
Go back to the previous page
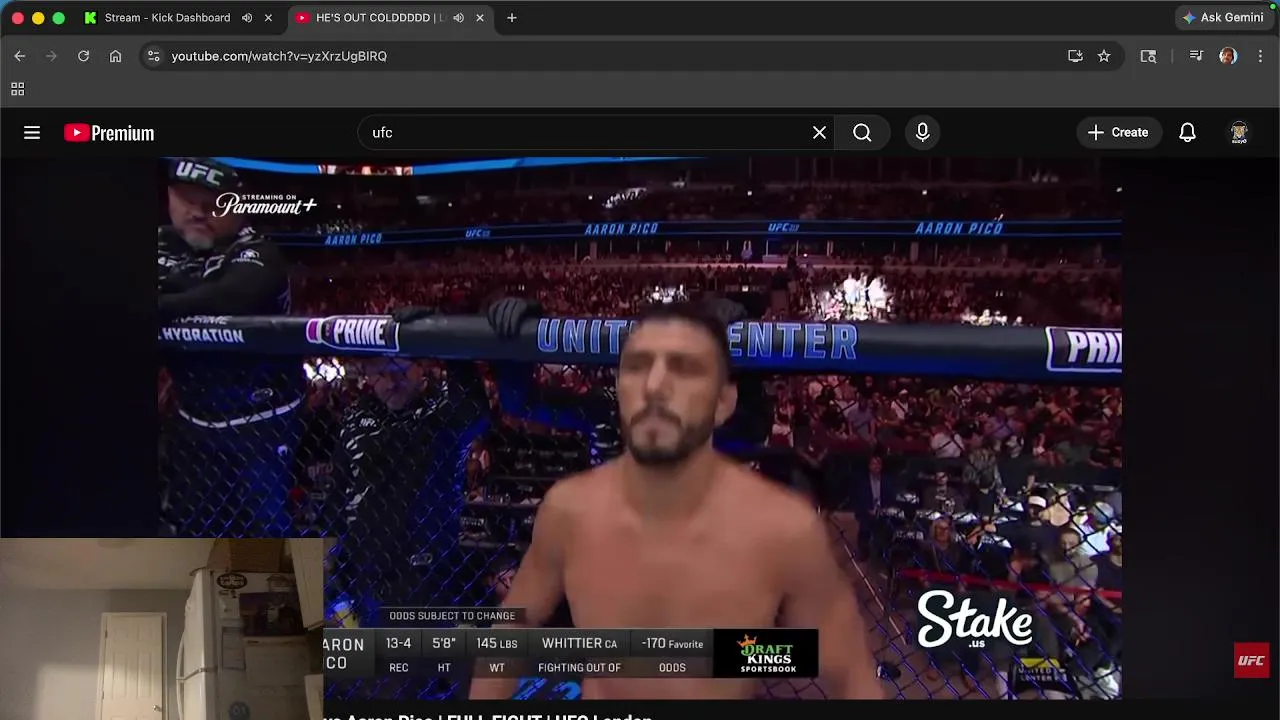(20, 56)
